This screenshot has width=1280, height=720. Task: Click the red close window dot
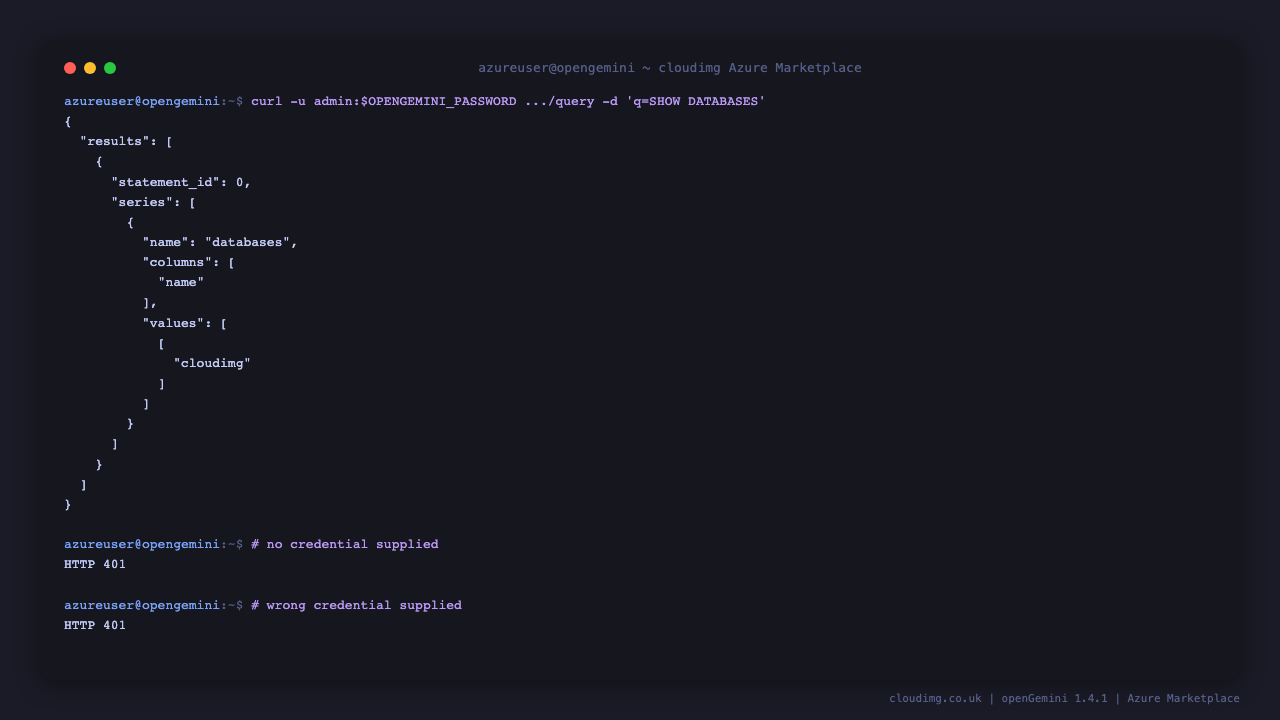point(70,68)
